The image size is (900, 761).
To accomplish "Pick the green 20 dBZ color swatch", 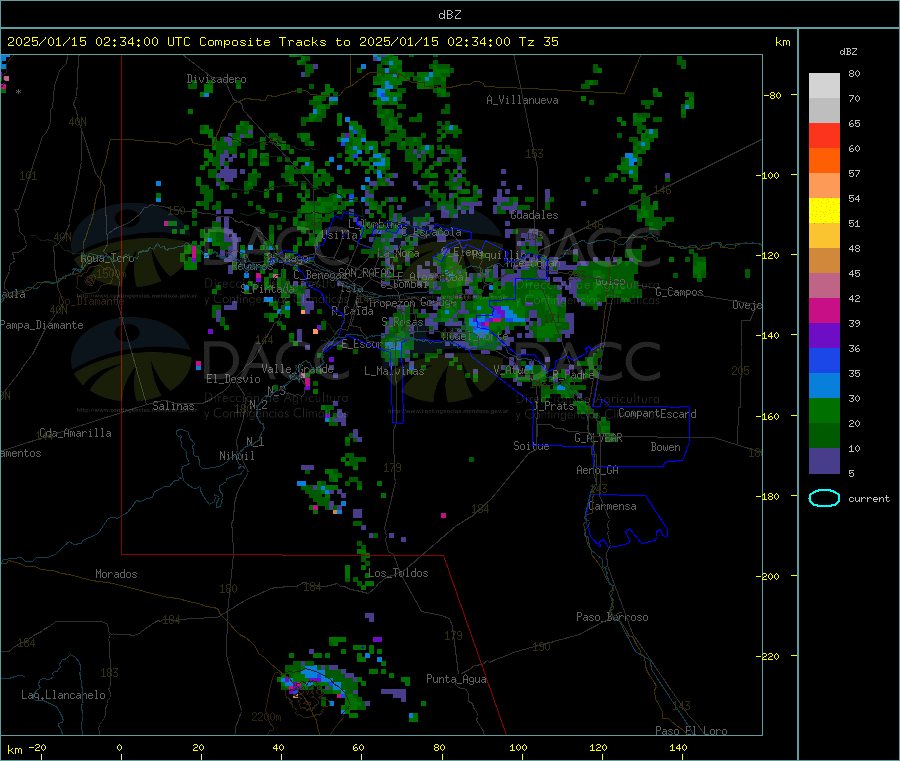I will coord(824,410).
